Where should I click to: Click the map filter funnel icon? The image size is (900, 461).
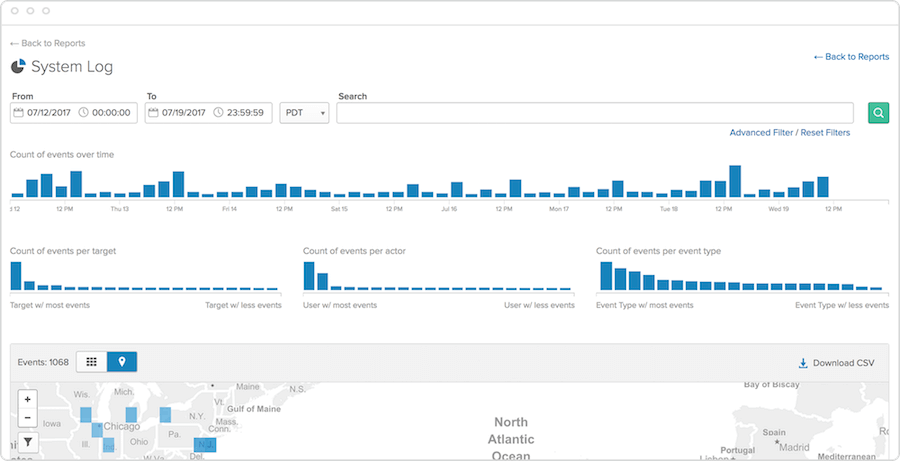tap(27, 441)
